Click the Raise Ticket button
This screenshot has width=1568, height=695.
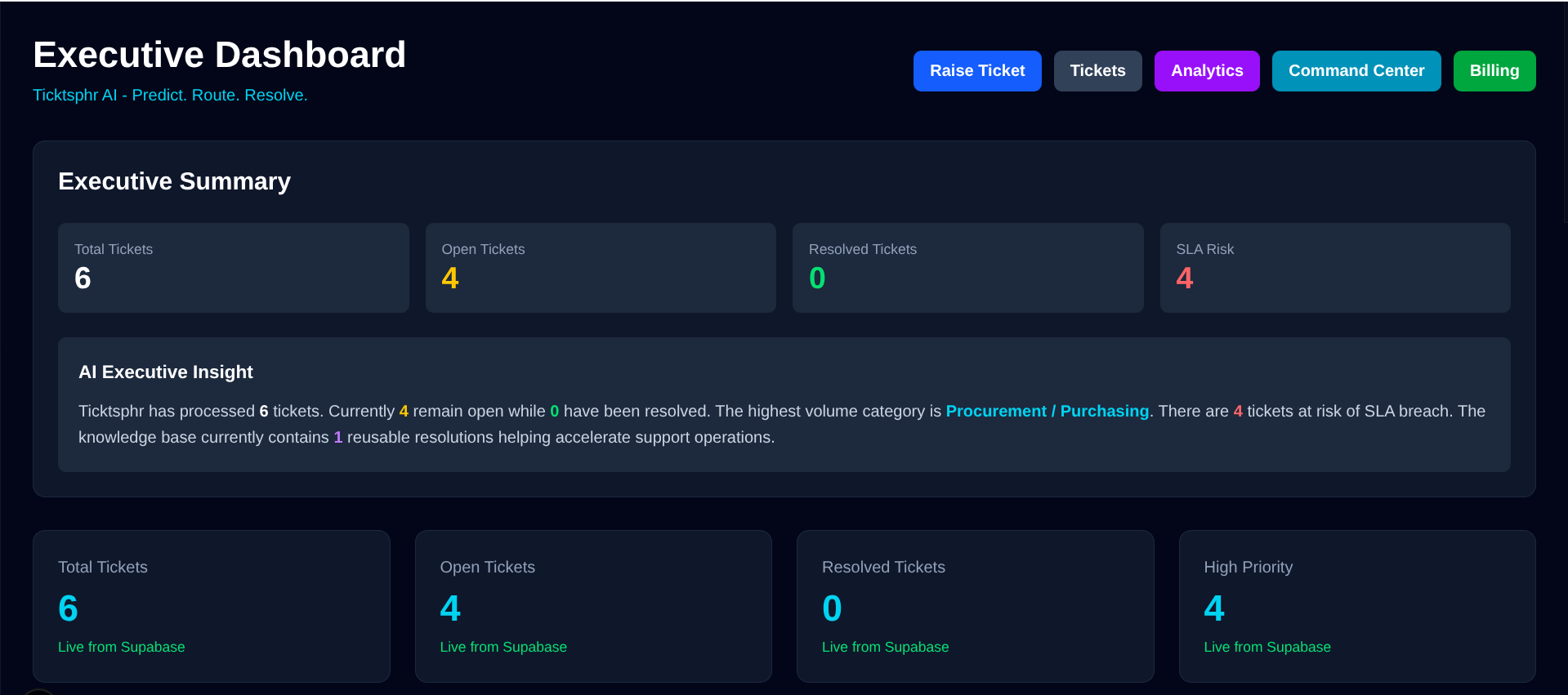coord(977,71)
